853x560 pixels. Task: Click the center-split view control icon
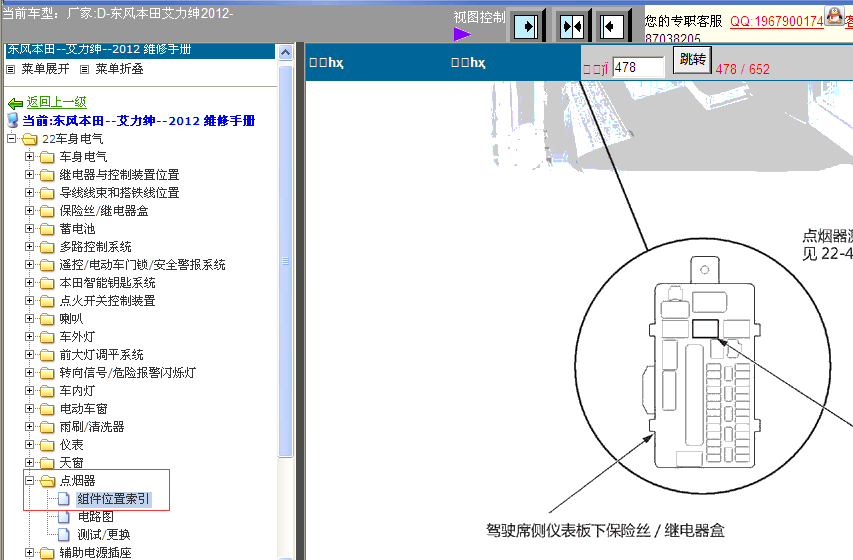click(572, 26)
